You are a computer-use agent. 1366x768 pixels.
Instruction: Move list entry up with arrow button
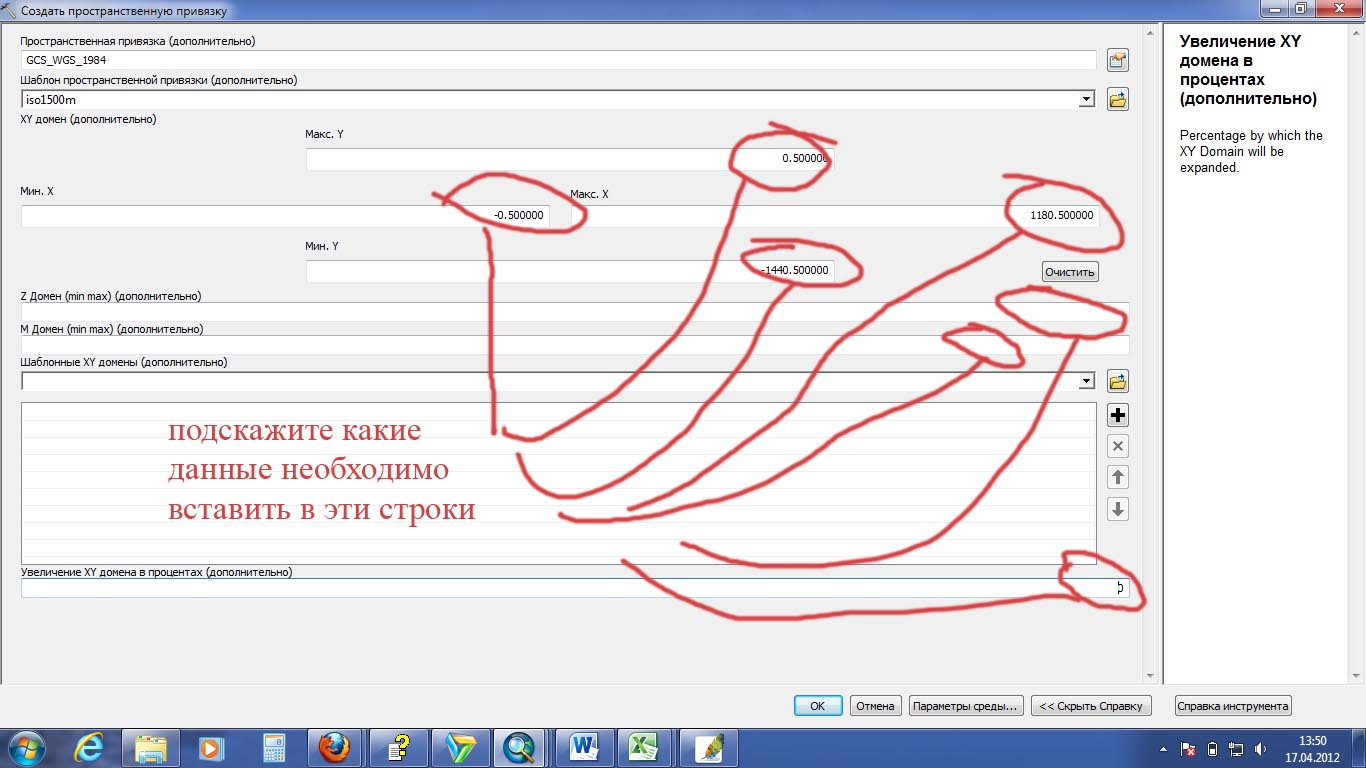(x=1118, y=477)
